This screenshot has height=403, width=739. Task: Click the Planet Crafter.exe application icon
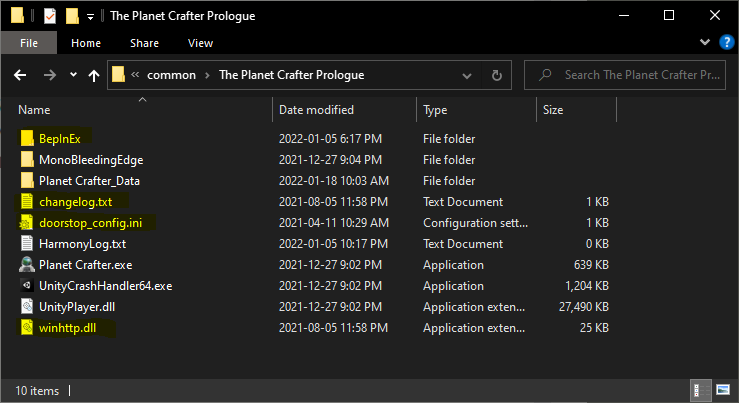[x=27, y=265]
